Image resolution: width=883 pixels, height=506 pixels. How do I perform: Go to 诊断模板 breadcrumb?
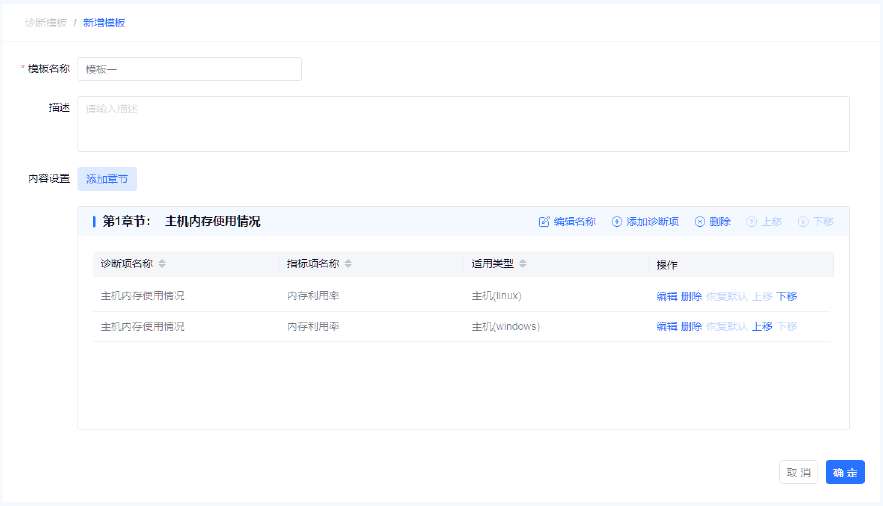[45, 22]
